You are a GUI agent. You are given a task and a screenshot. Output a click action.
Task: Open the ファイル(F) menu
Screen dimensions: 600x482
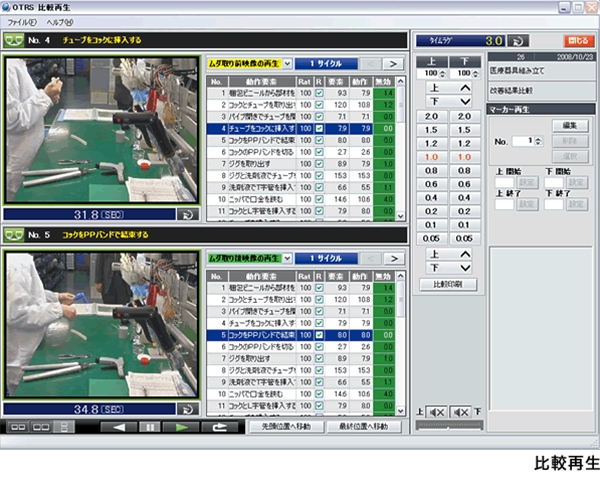pyautogui.click(x=22, y=22)
